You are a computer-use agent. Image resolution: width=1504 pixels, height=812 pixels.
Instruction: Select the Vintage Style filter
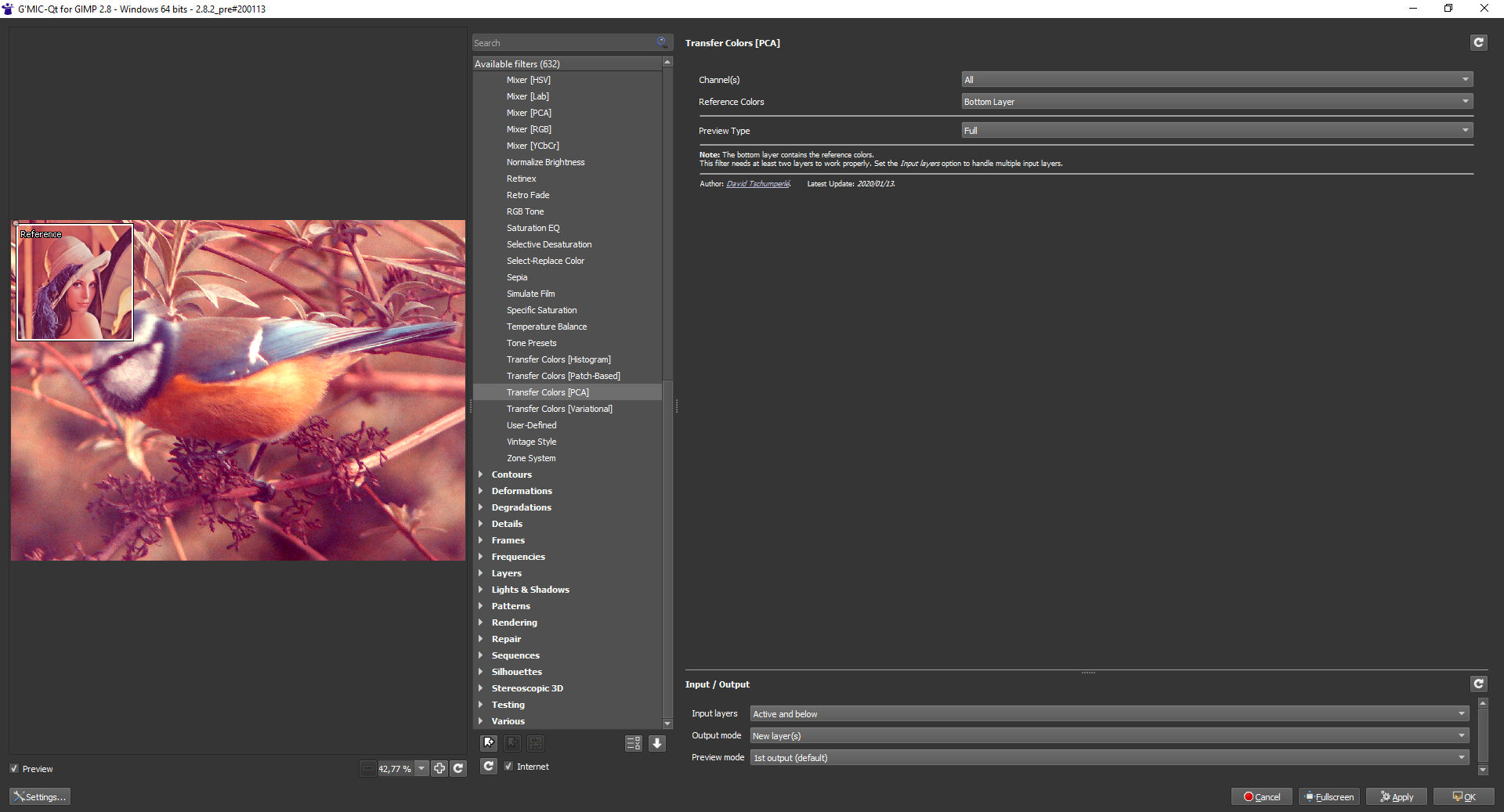531,442
